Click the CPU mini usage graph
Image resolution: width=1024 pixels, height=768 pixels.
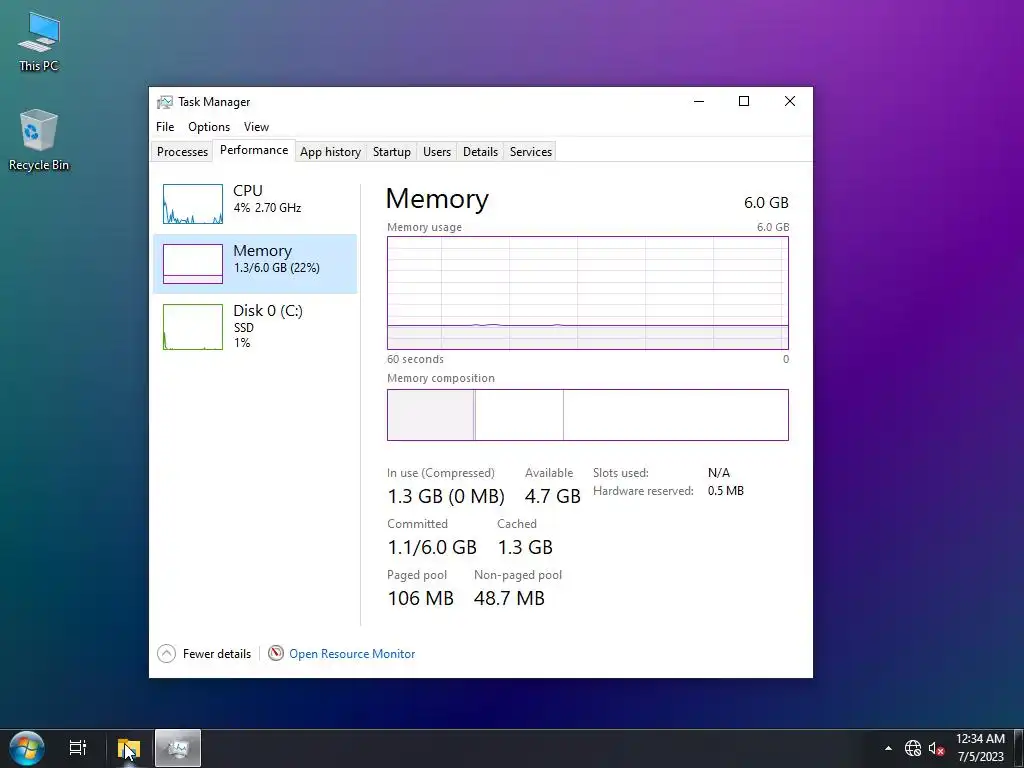coord(193,204)
